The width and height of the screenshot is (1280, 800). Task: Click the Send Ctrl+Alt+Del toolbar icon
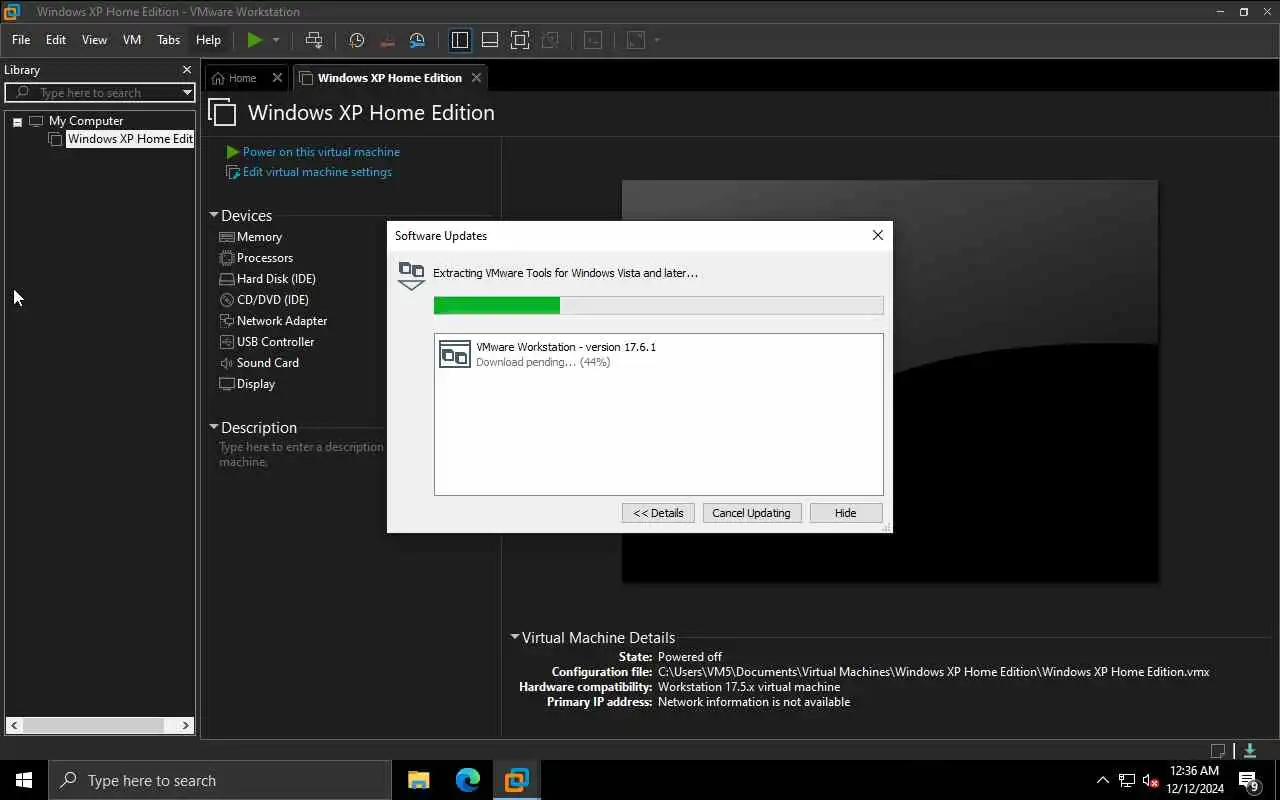(314, 40)
